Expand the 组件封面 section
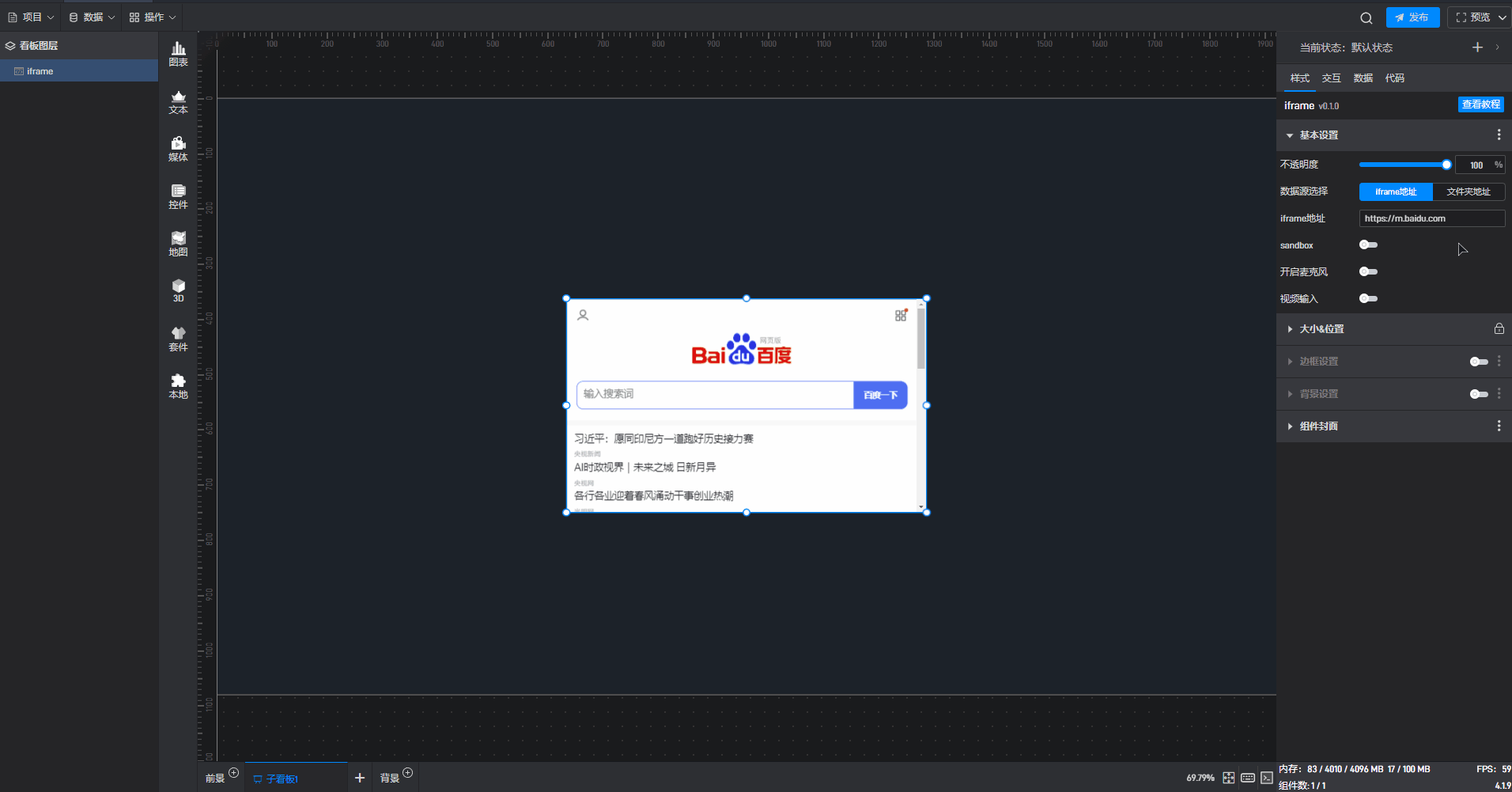1512x792 pixels. pos(1290,426)
